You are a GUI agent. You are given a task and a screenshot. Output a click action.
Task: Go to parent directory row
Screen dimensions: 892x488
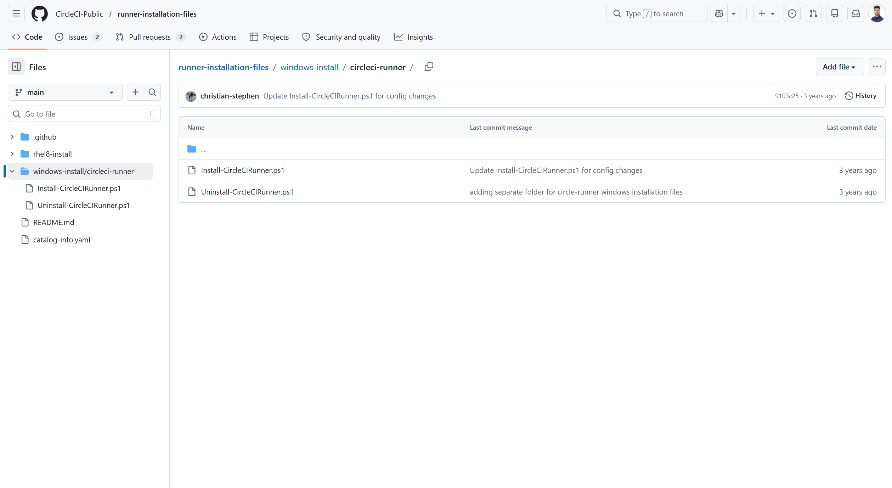(x=531, y=149)
